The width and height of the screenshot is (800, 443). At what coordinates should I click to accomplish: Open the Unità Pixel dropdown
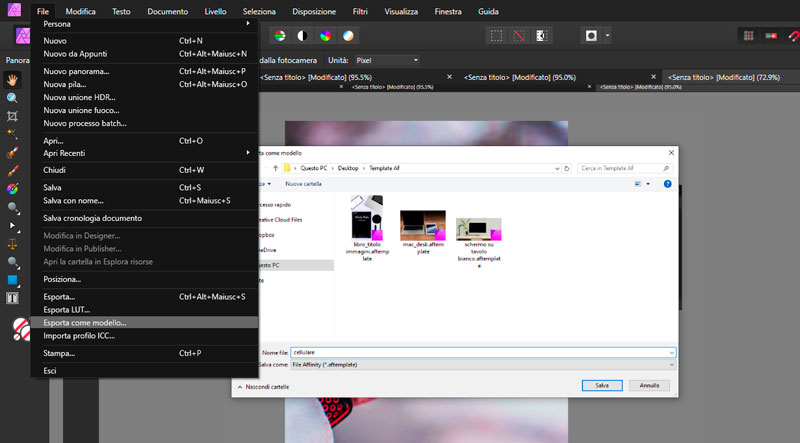pos(387,60)
